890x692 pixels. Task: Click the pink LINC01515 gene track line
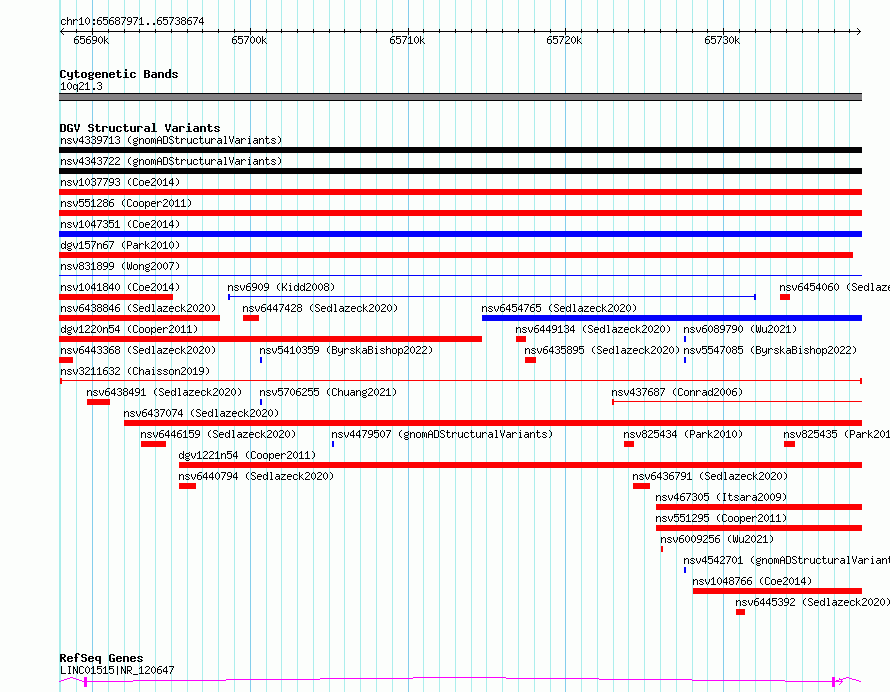460,680
